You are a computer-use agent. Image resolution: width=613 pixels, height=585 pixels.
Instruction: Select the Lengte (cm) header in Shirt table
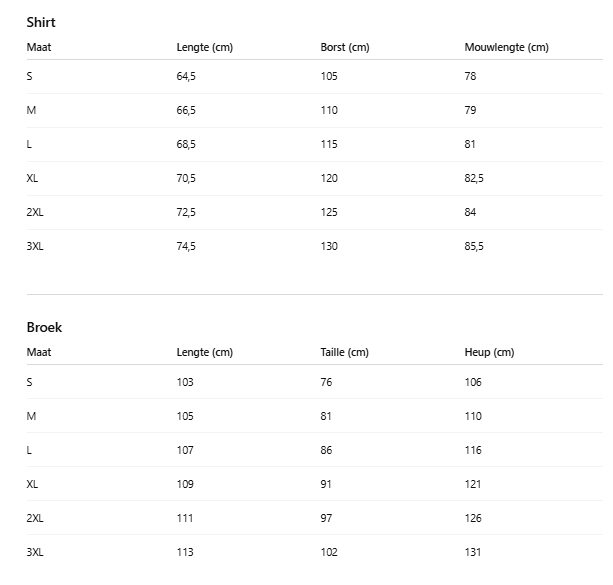pos(204,47)
